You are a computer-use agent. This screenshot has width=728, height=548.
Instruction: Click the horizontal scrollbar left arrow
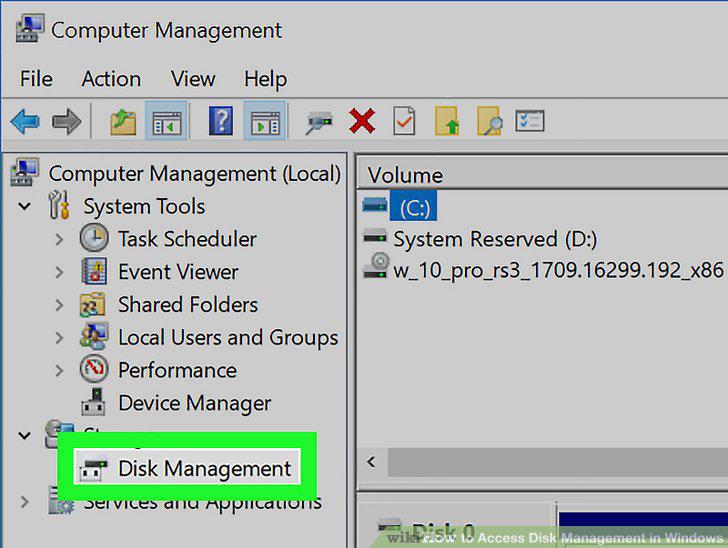pyautogui.click(x=371, y=462)
